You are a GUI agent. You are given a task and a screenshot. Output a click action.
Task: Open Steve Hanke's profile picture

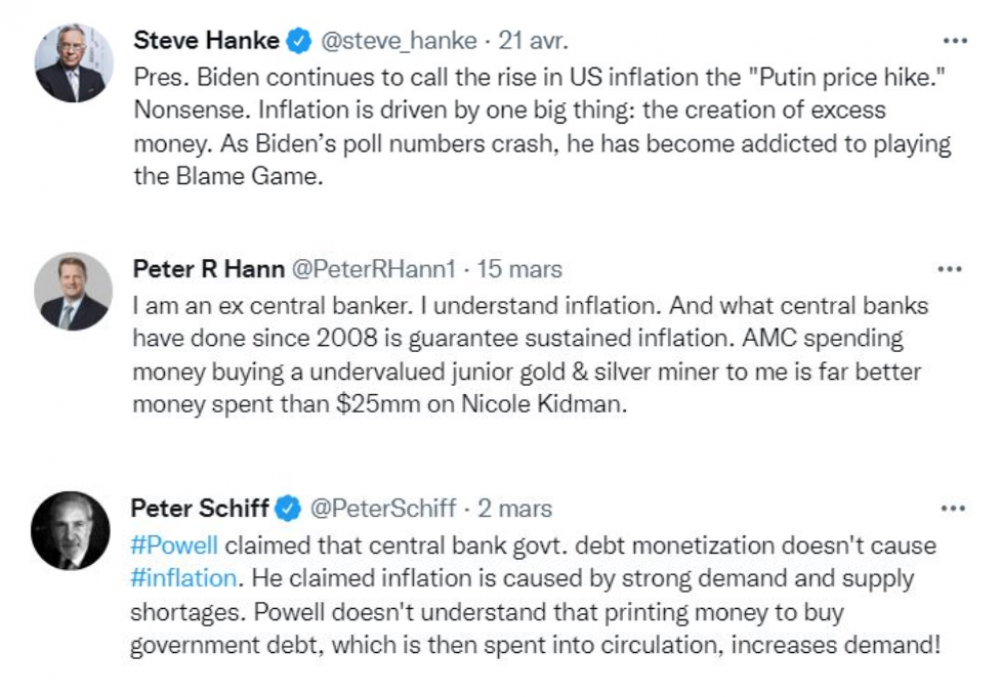[73, 62]
